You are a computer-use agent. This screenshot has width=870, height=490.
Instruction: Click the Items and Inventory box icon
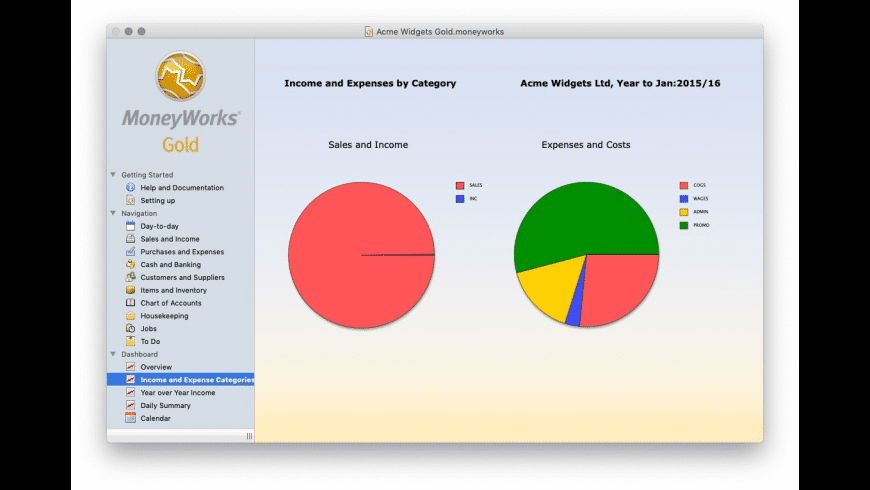pos(130,290)
